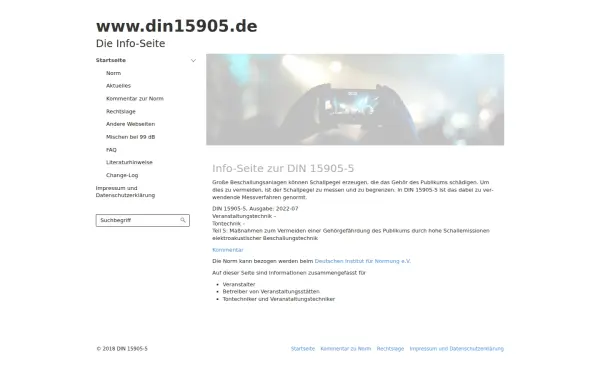Click the www.din15905.de site title
600x375 pixels.
pyautogui.click(x=176, y=26)
